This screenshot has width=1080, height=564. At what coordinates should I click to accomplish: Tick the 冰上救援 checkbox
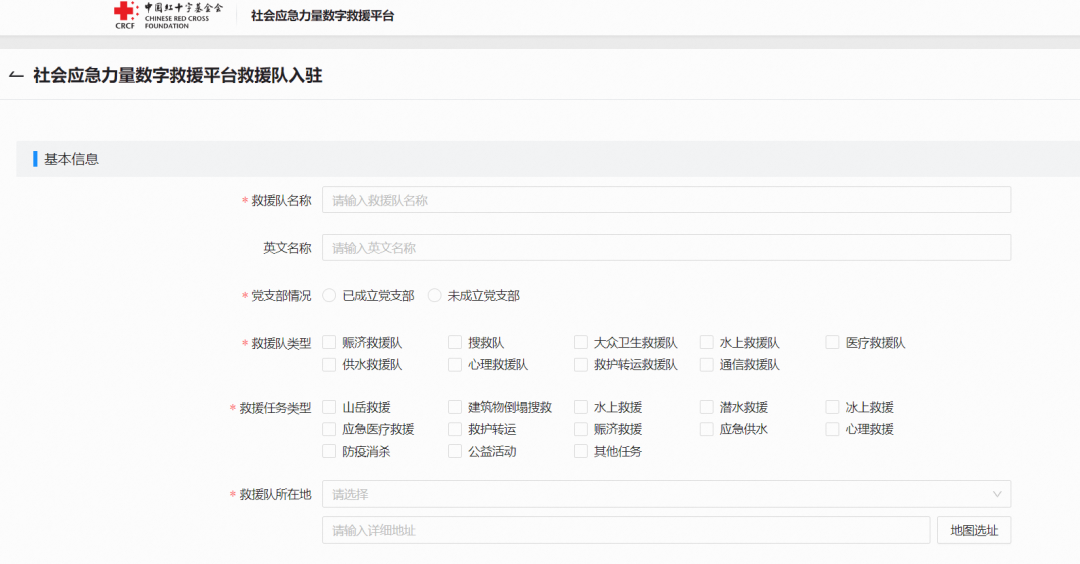click(832, 407)
